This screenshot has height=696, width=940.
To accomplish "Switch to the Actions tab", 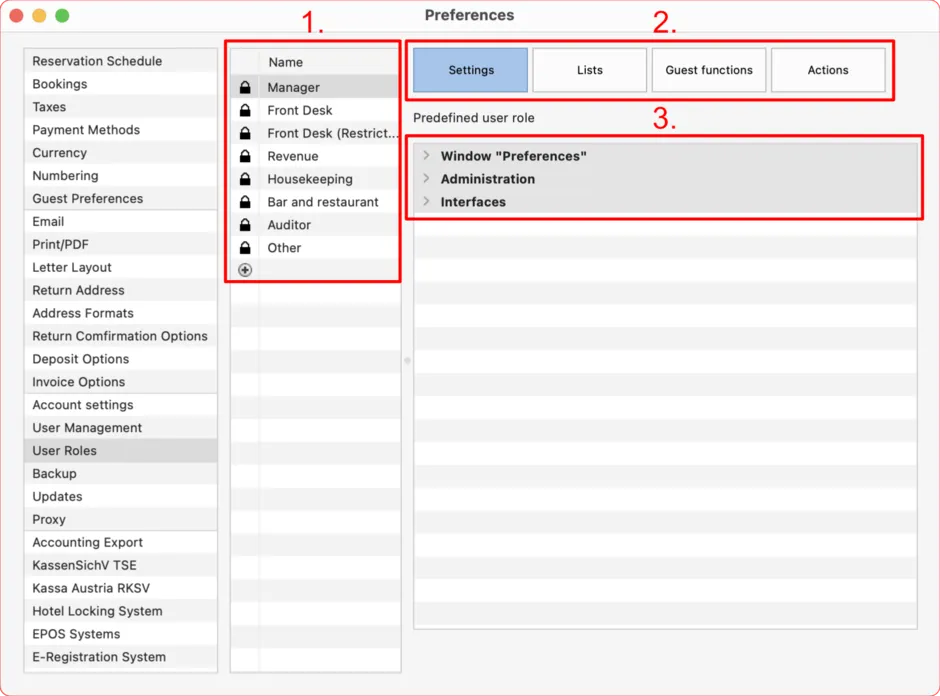I will [x=828, y=70].
